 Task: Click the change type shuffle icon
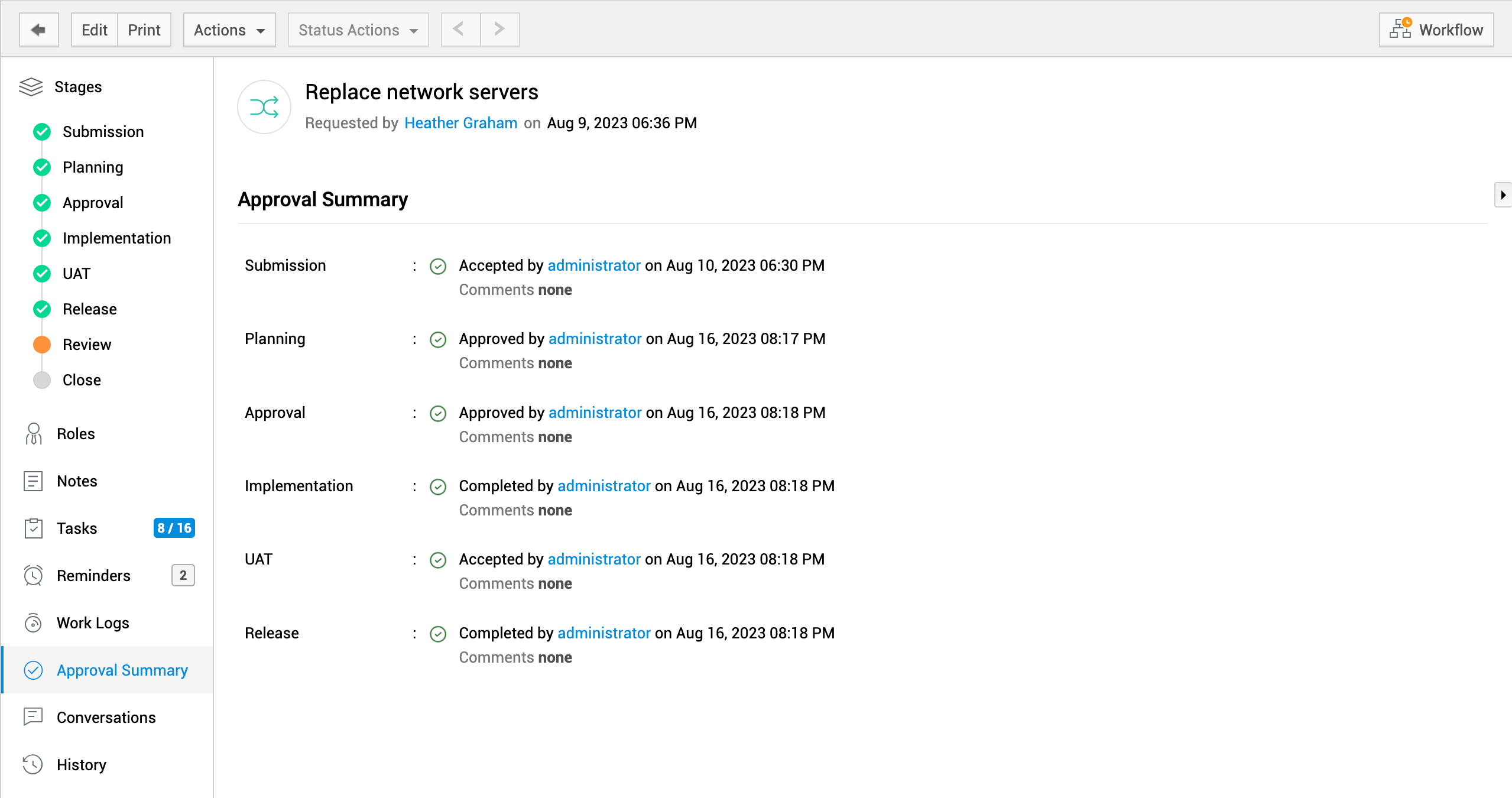click(x=264, y=107)
